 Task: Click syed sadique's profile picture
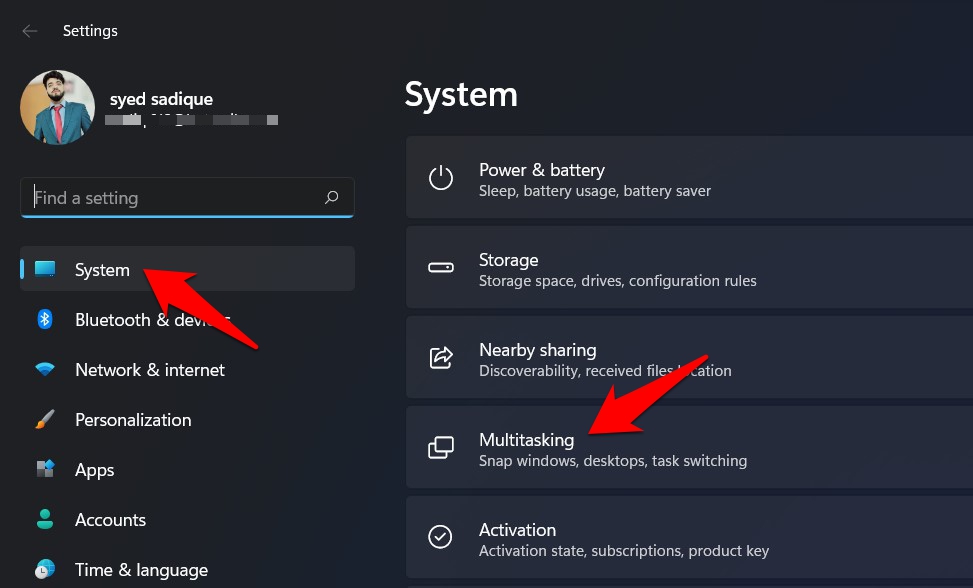pyautogui.click(x=57, y=106)
